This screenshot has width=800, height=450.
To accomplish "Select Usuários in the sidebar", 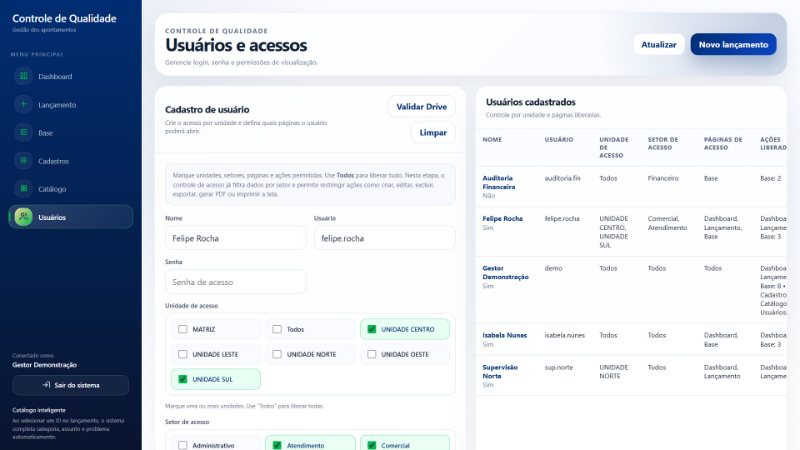I will click(71, 217).
